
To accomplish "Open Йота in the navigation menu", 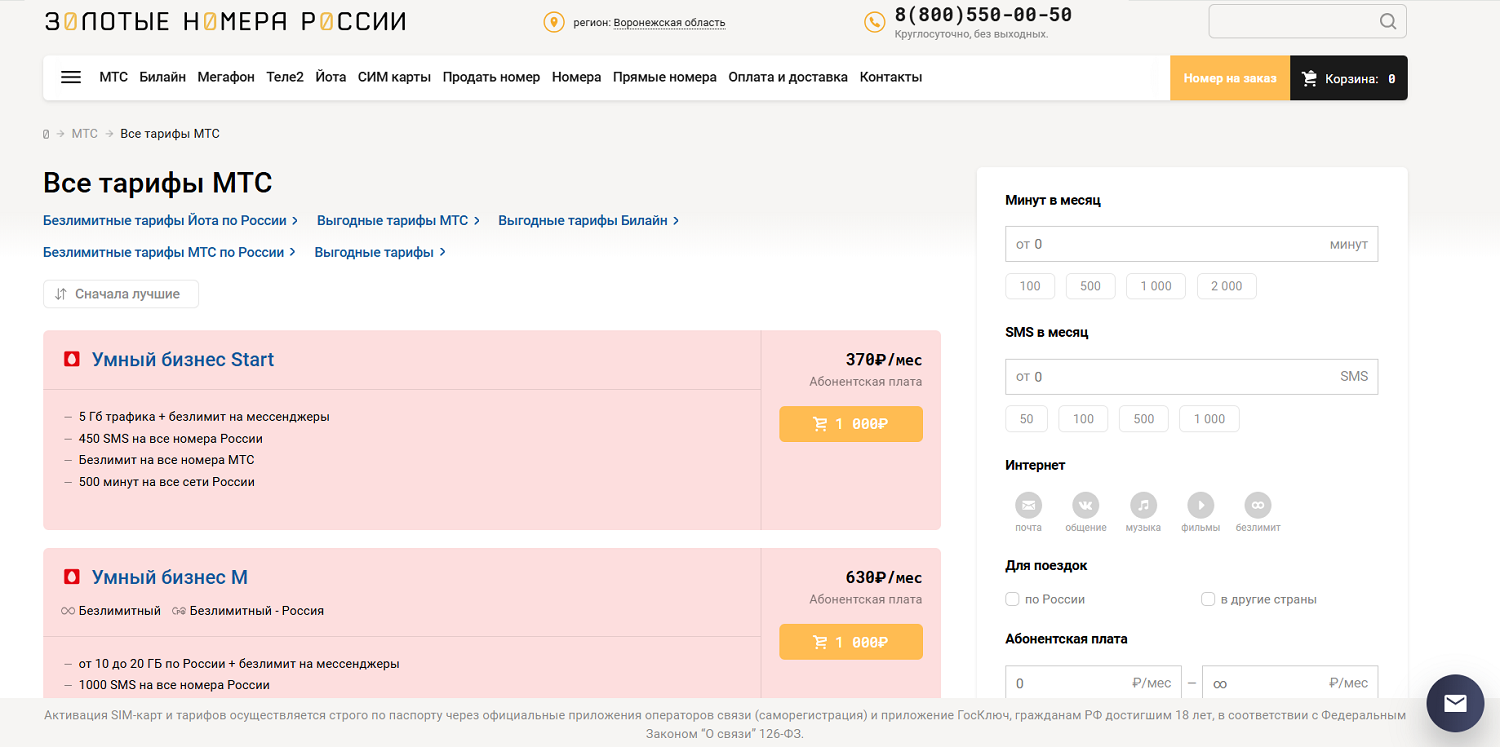I will (331, 77).
